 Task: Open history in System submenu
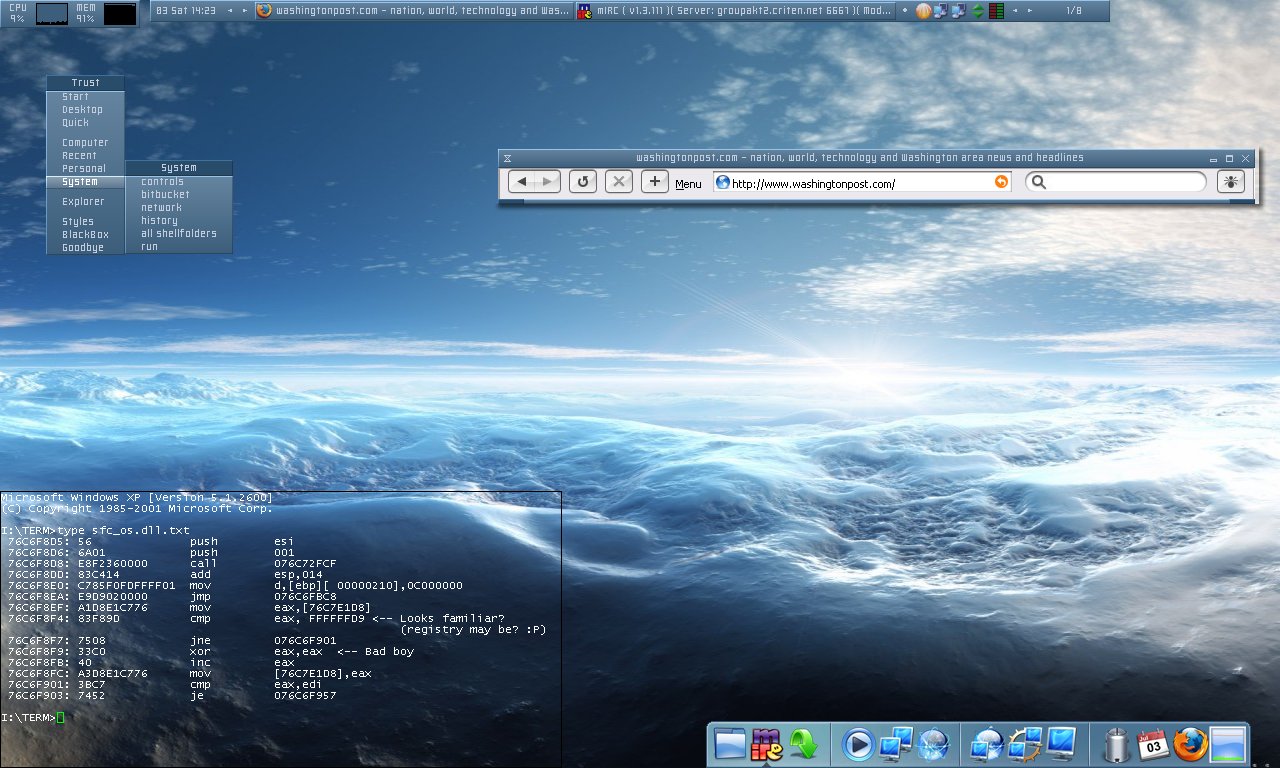[x=179, y=221]
